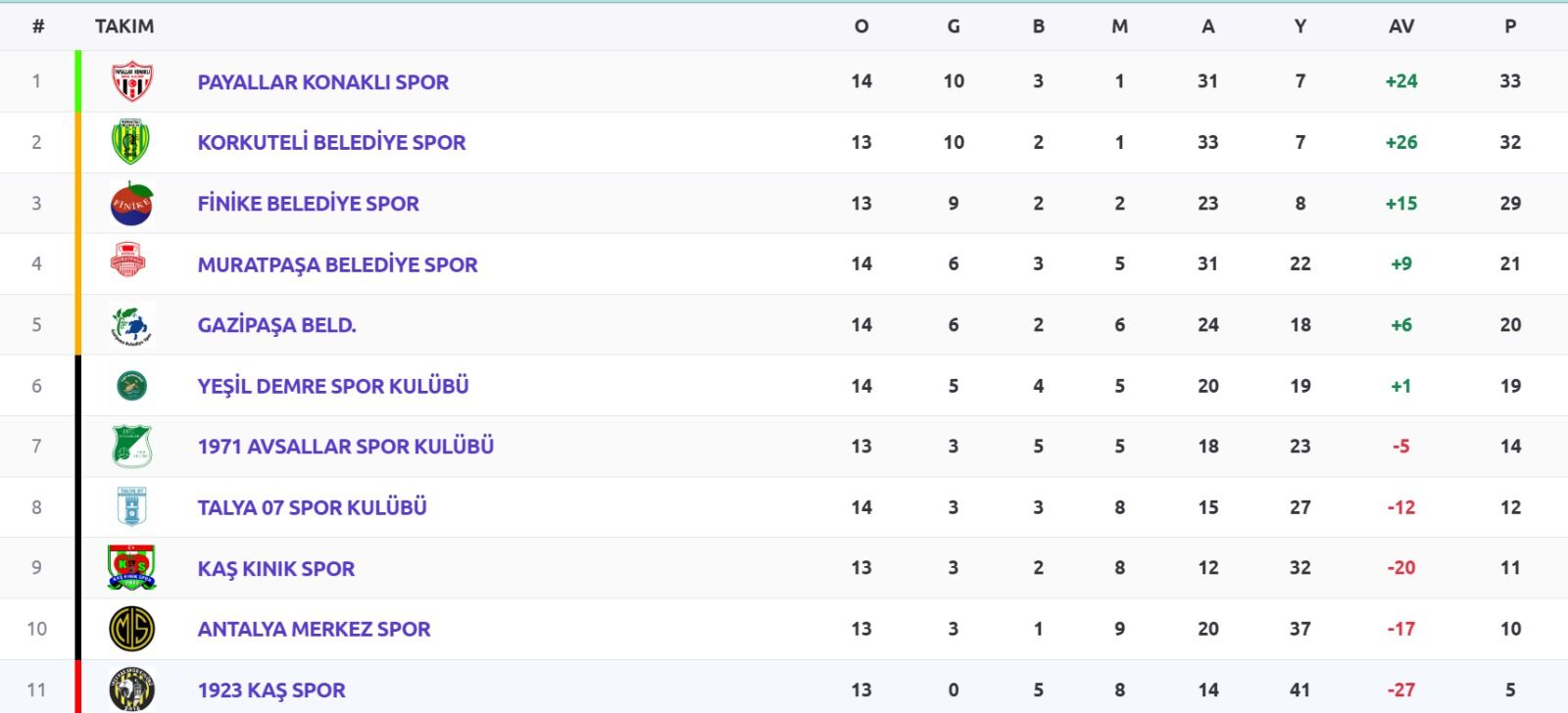Image resolution: width=1568 pixels, height=713 pixels.
Task: Go to 1923 Kaş Spor page
Action: coord(271,690)
